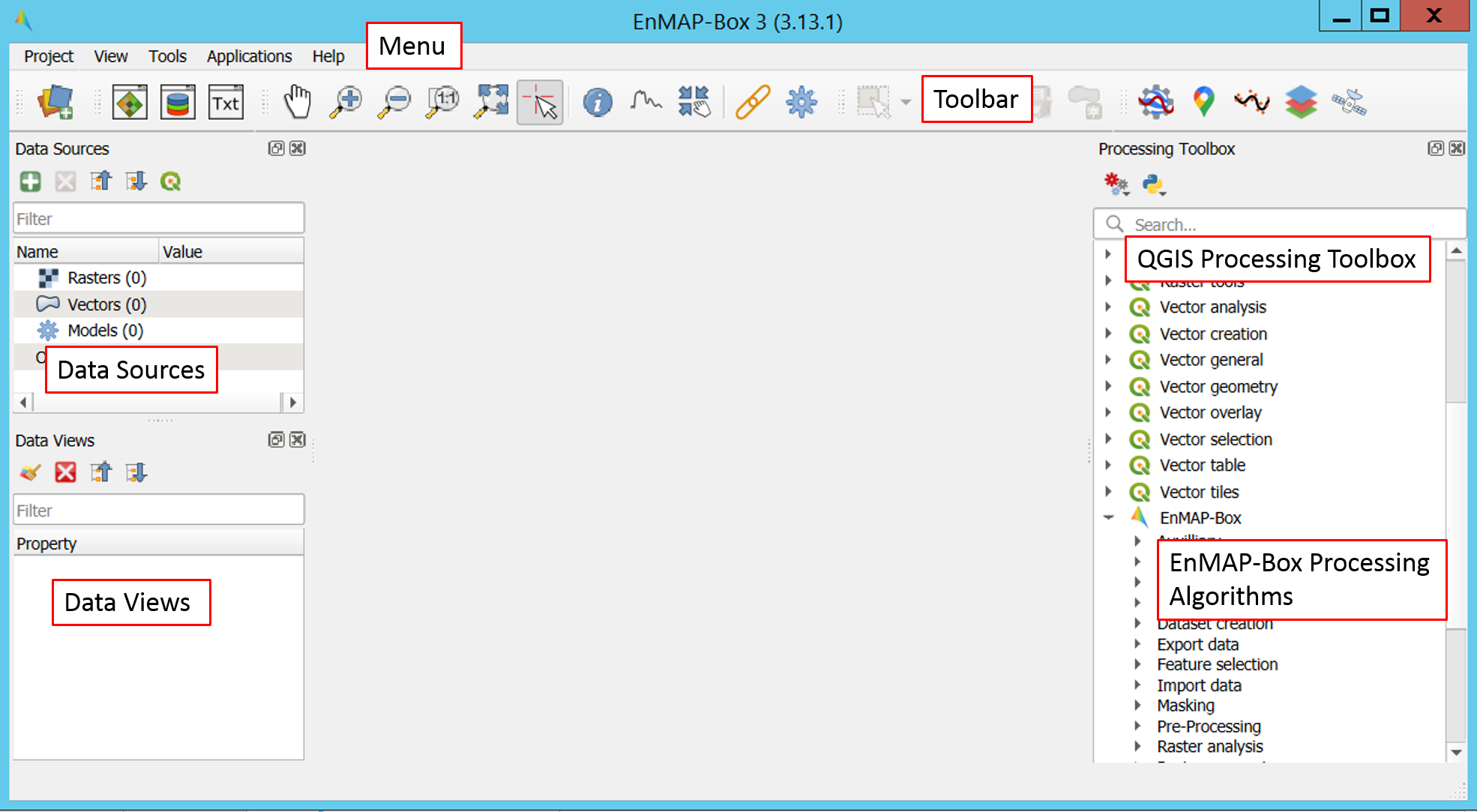
Task: Click the add data source toolbar icon
Action: pos(56,102)
